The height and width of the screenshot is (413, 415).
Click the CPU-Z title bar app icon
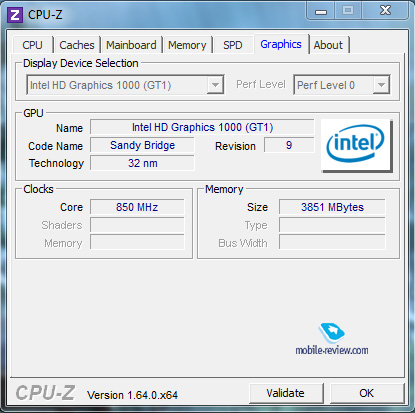coord(15,15)
